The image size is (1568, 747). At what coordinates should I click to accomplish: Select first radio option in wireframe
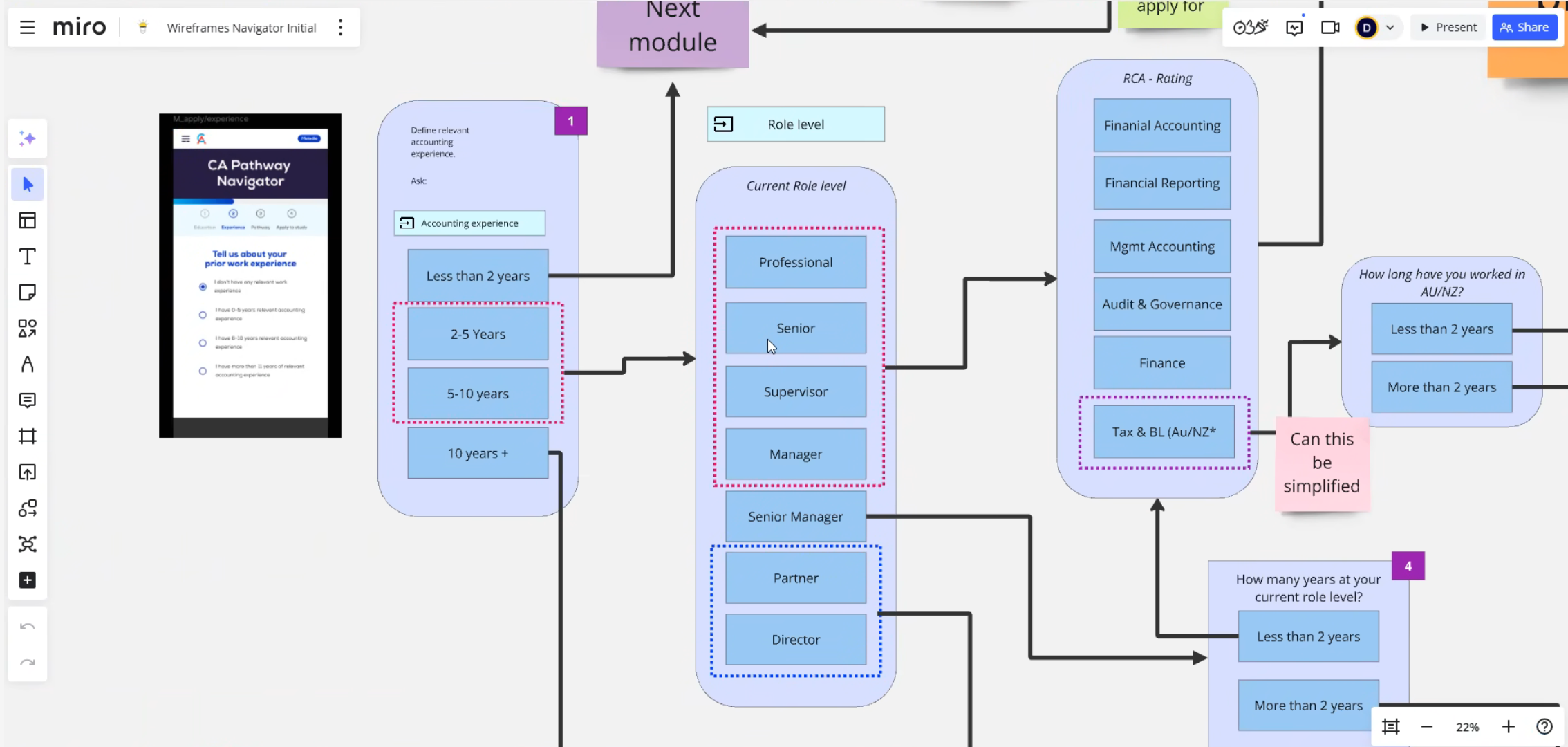203,286
